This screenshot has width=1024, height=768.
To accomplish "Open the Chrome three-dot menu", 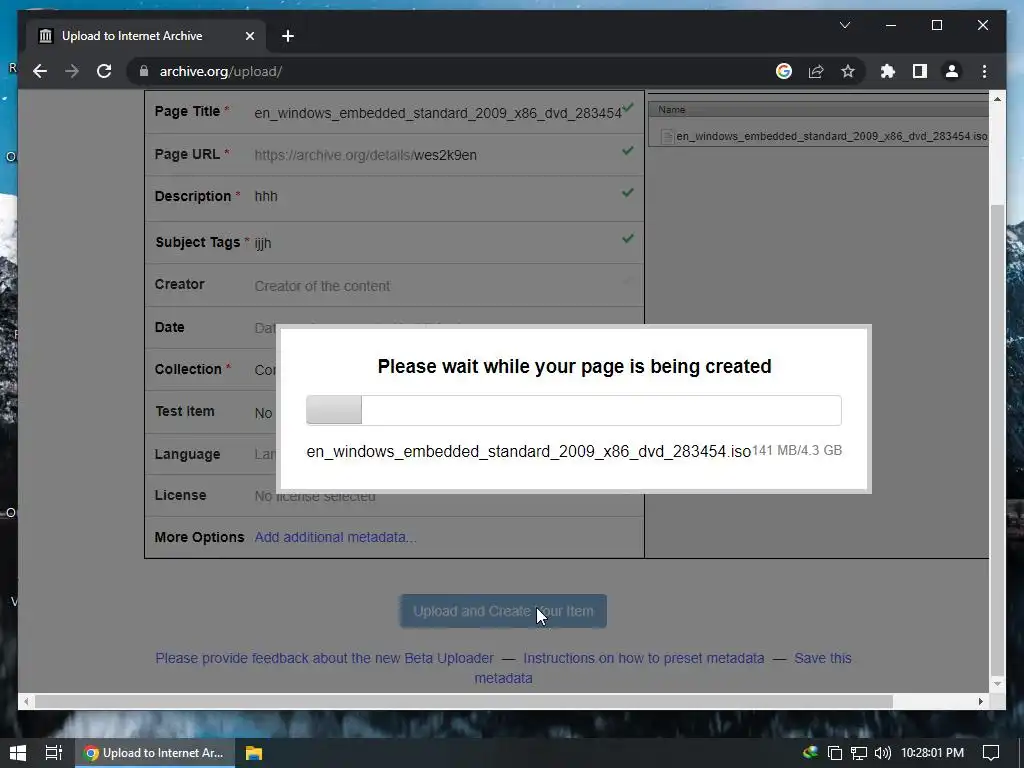I will point(984,71).
